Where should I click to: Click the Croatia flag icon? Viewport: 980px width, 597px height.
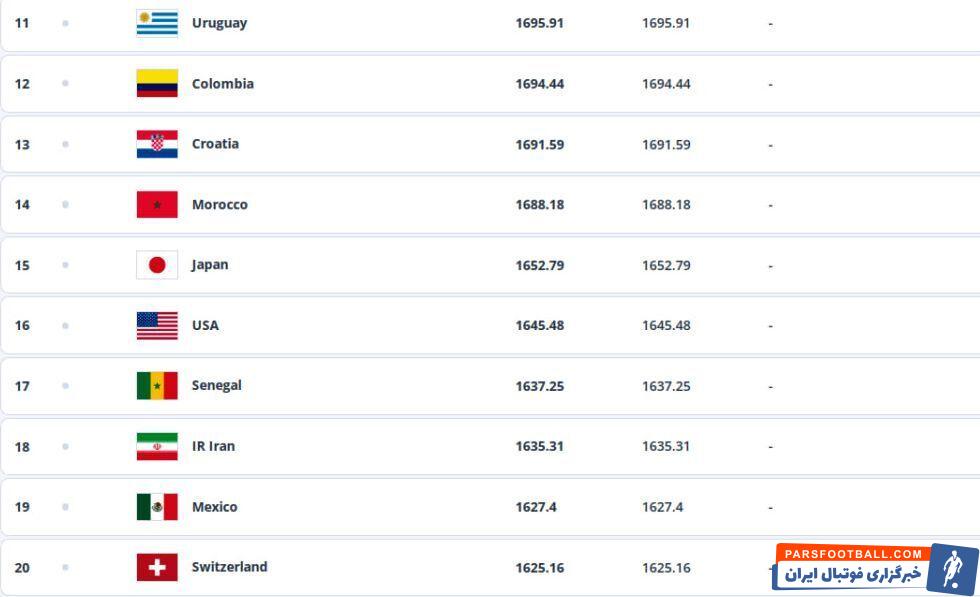point(157,144)
